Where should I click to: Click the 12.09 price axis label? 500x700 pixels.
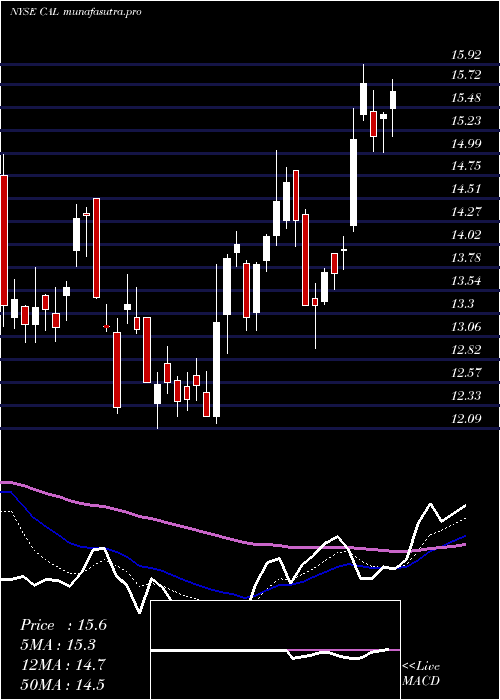[x=466, y=418]
